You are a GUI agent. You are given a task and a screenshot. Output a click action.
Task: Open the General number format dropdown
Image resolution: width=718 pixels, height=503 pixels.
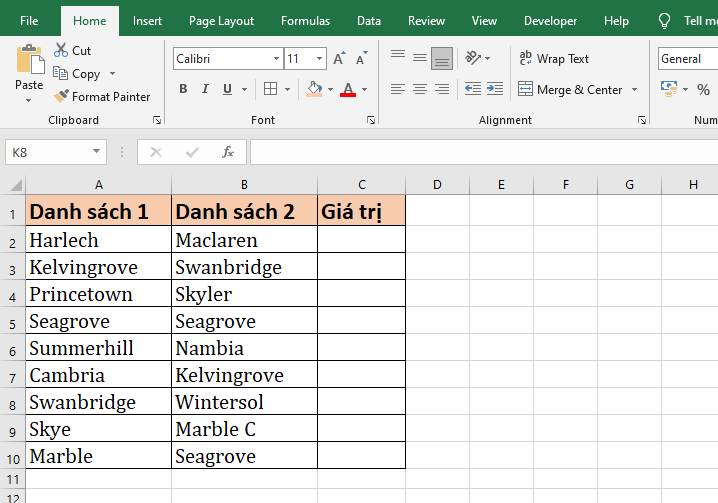688,59
